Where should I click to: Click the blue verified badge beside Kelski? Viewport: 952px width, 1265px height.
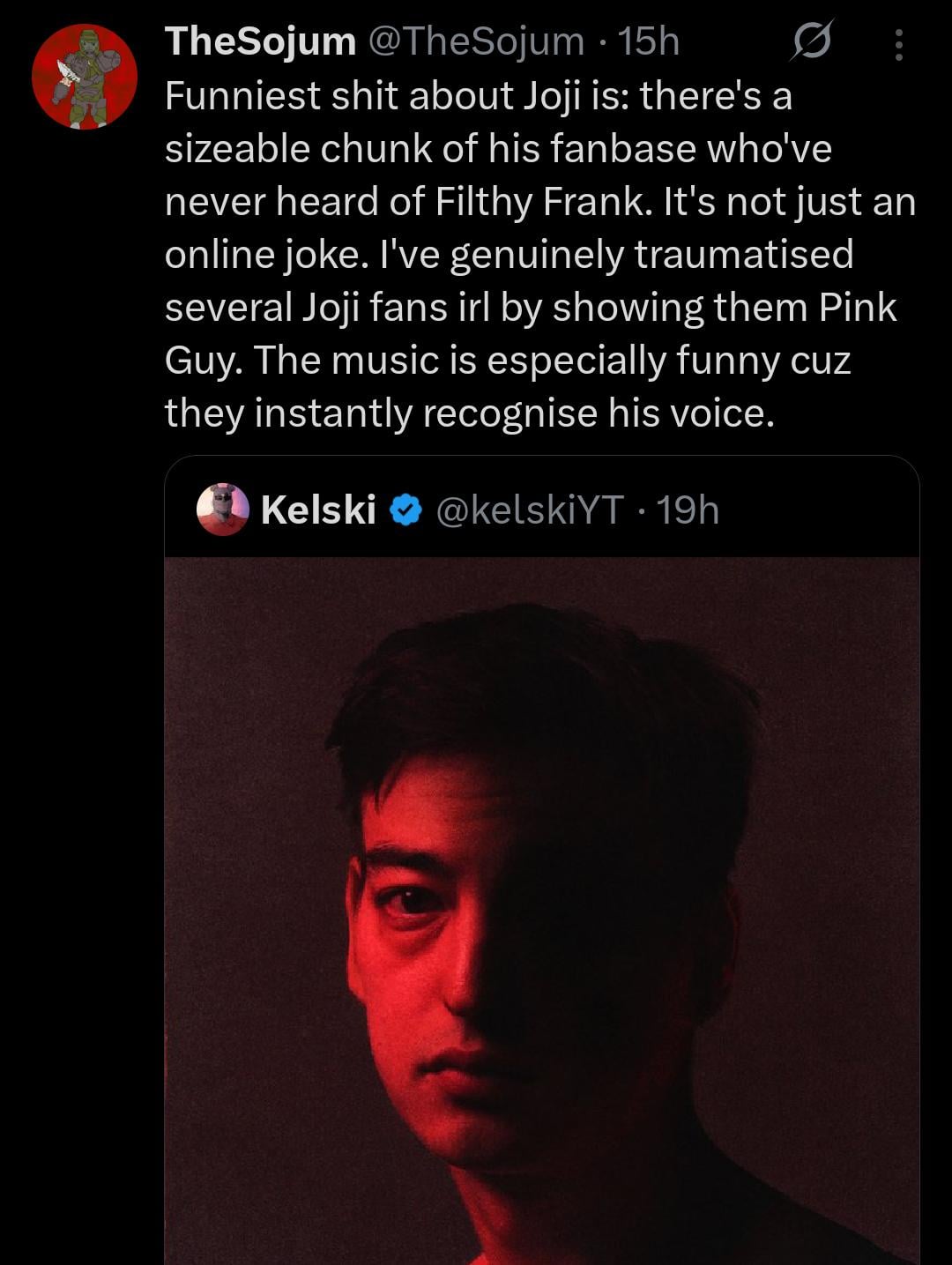(405, 510)
